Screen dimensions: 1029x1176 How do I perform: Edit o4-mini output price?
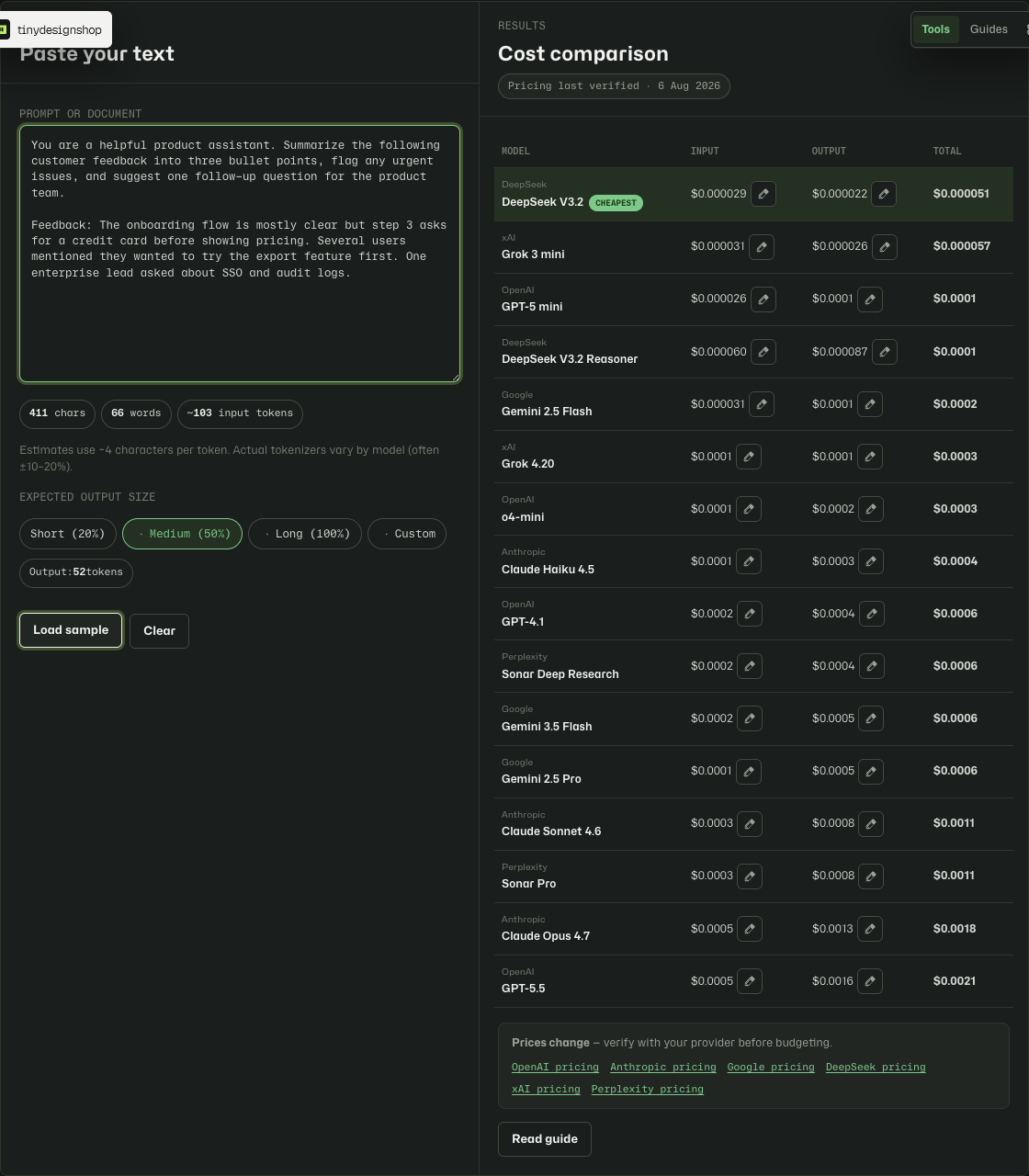click(x=871, y=509)
